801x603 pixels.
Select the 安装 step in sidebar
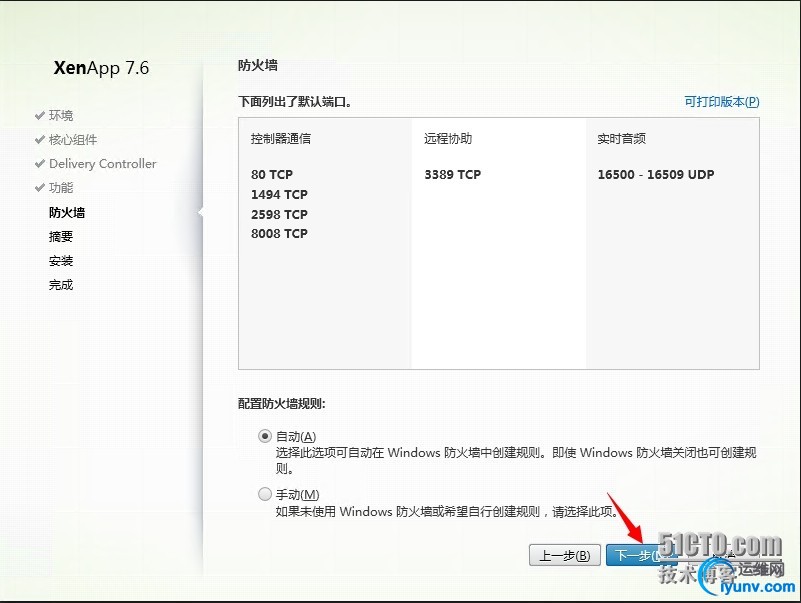pos(61,261)
